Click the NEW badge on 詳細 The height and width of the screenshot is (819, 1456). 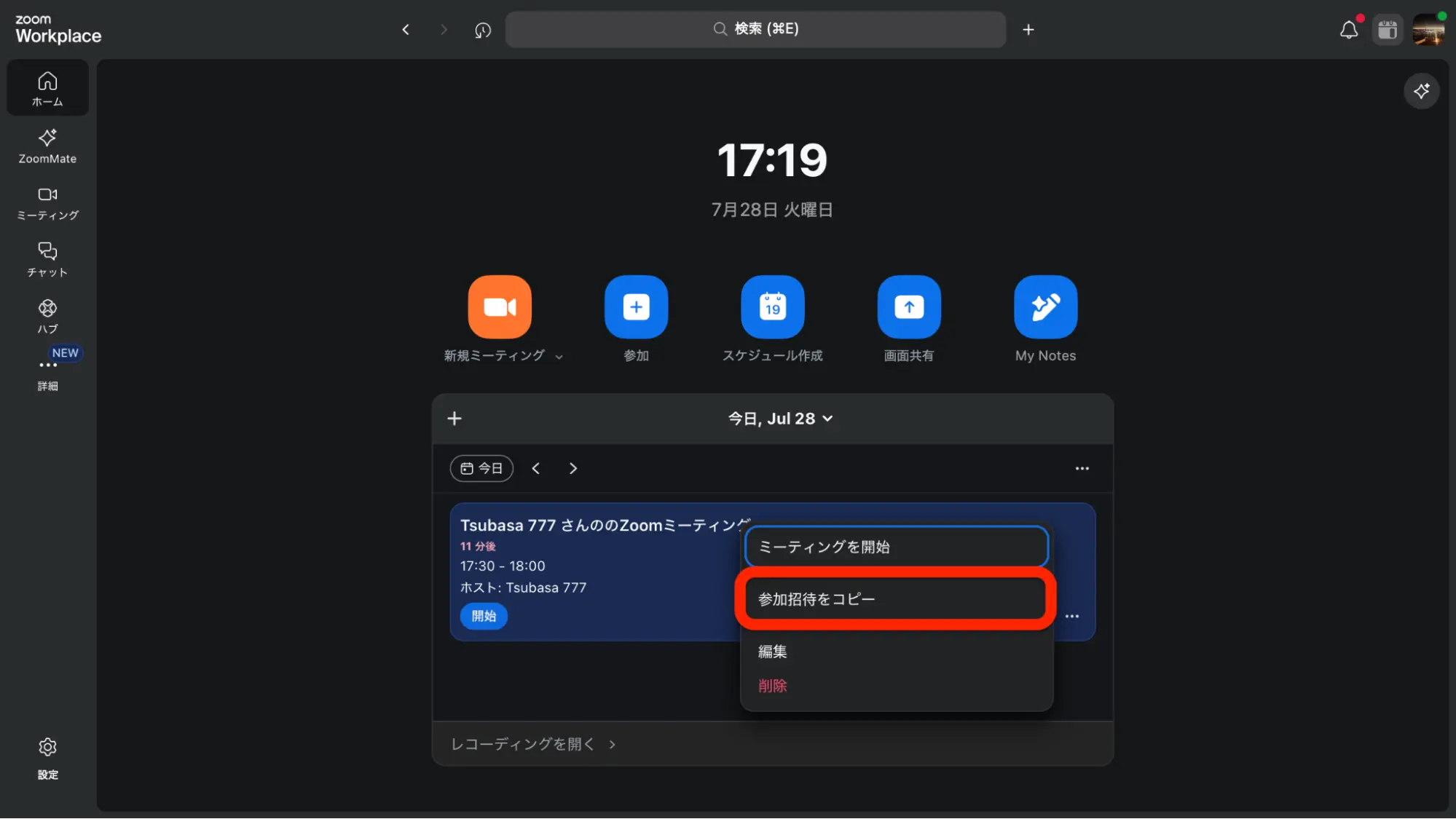[65, 353]
